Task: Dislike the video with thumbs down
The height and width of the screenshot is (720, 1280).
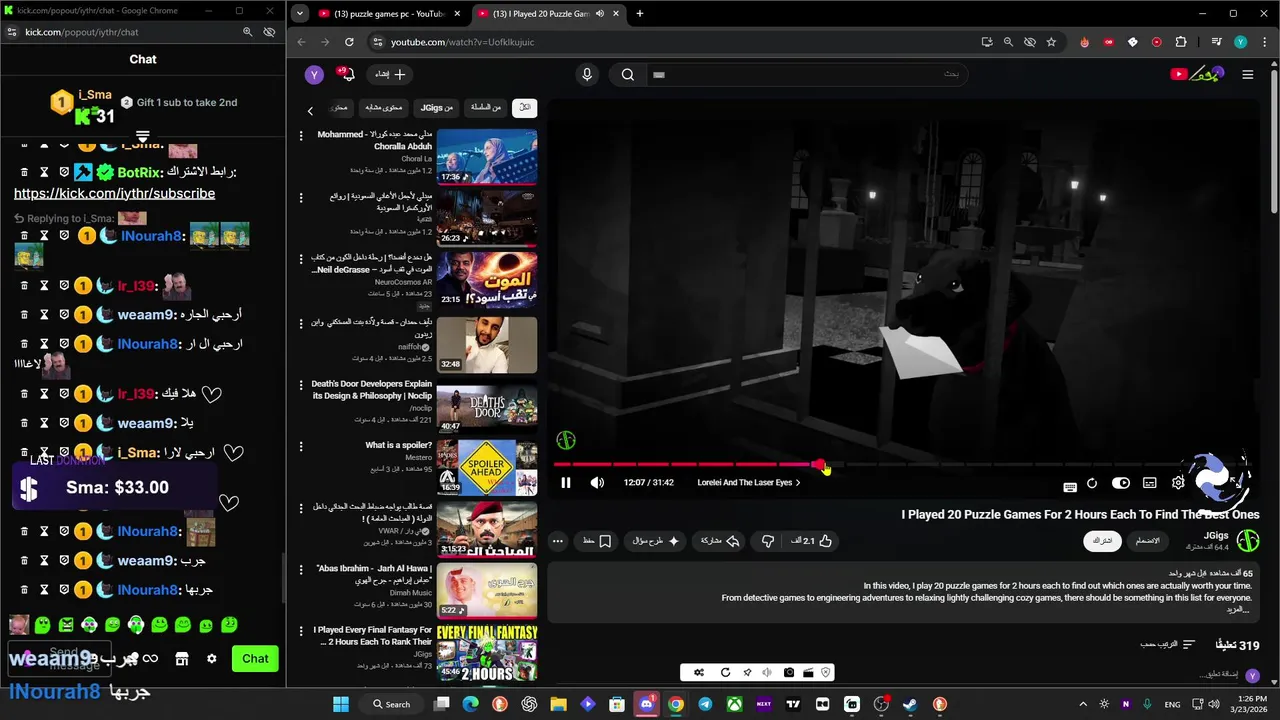Action: coord(768,541)
